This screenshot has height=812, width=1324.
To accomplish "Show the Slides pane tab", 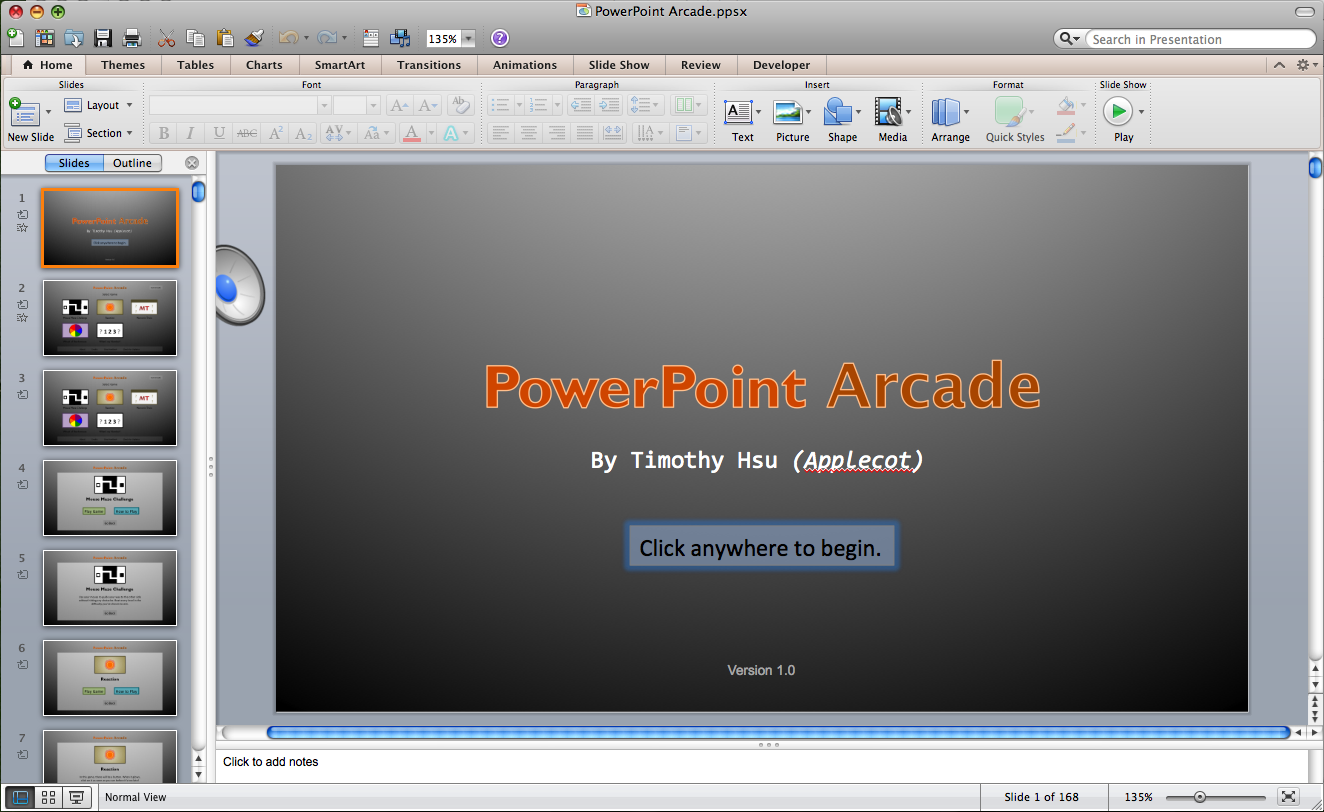I will (74, 163).
